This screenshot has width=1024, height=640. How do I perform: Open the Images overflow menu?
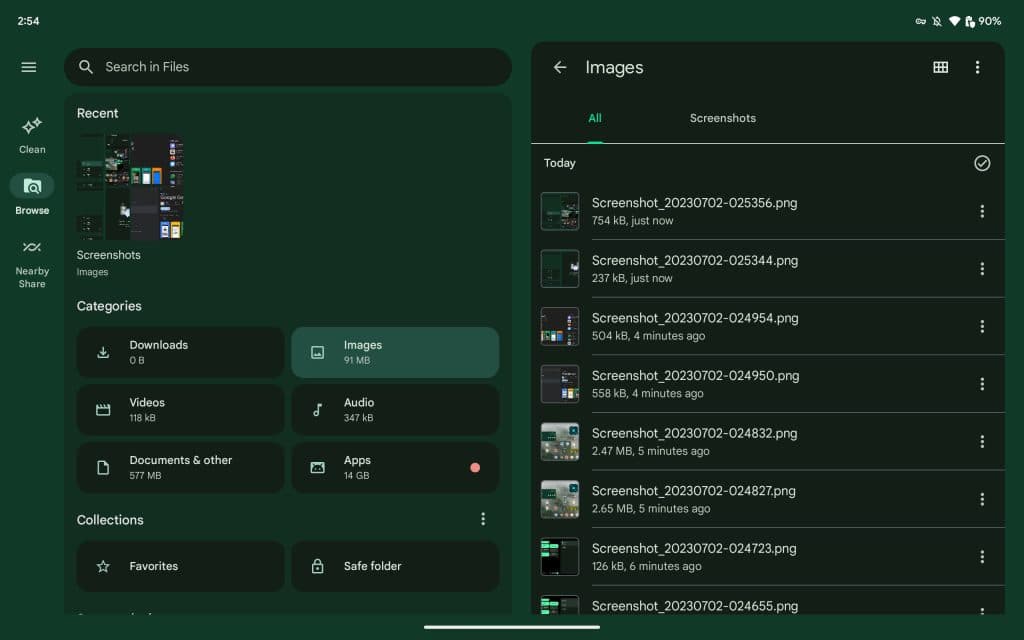click(978, 67)
